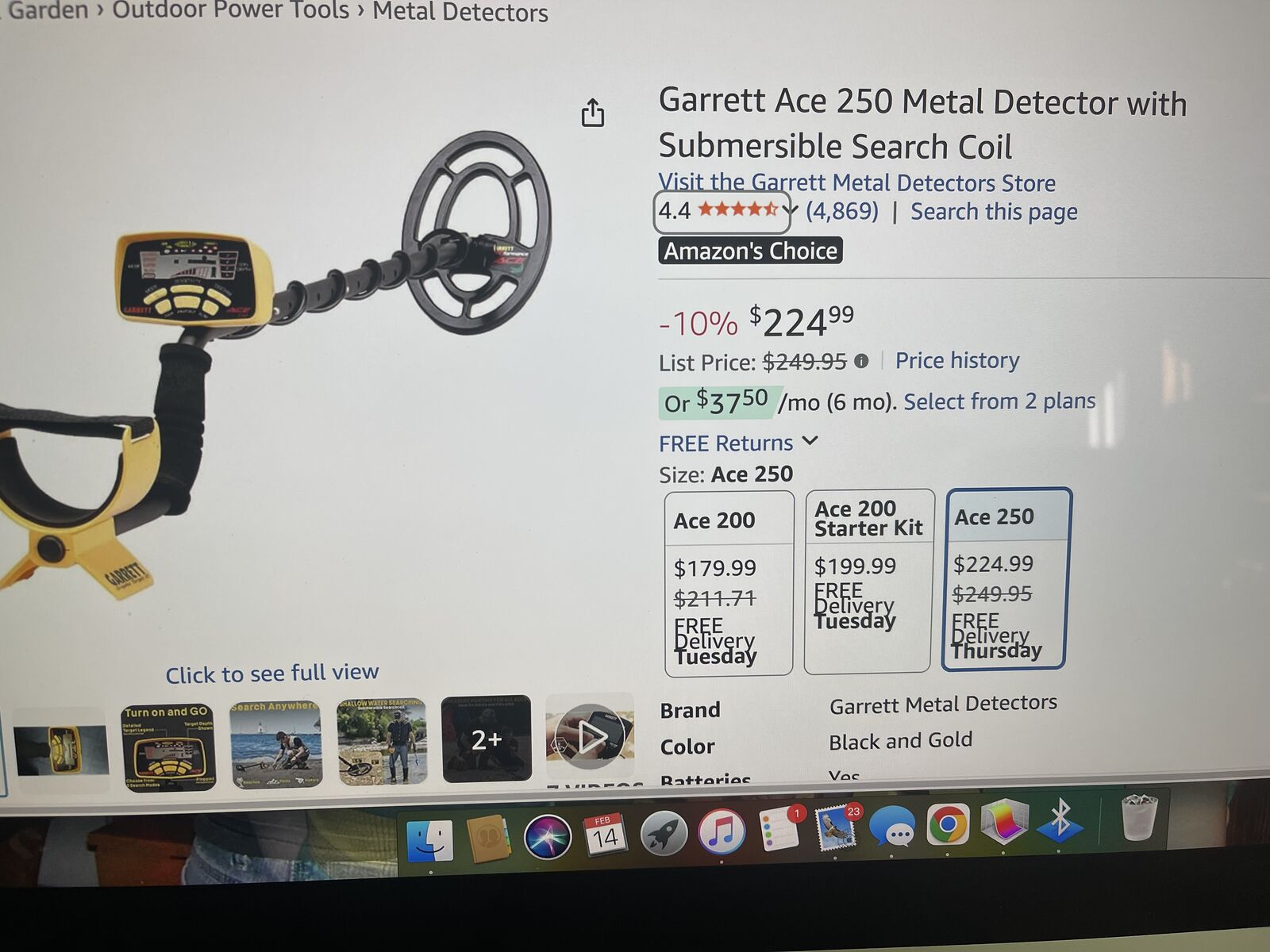Go to Metal Detectors breadcrumb category
The height and width of the screenshot is (952, 1270).
(x=460, y=11)
